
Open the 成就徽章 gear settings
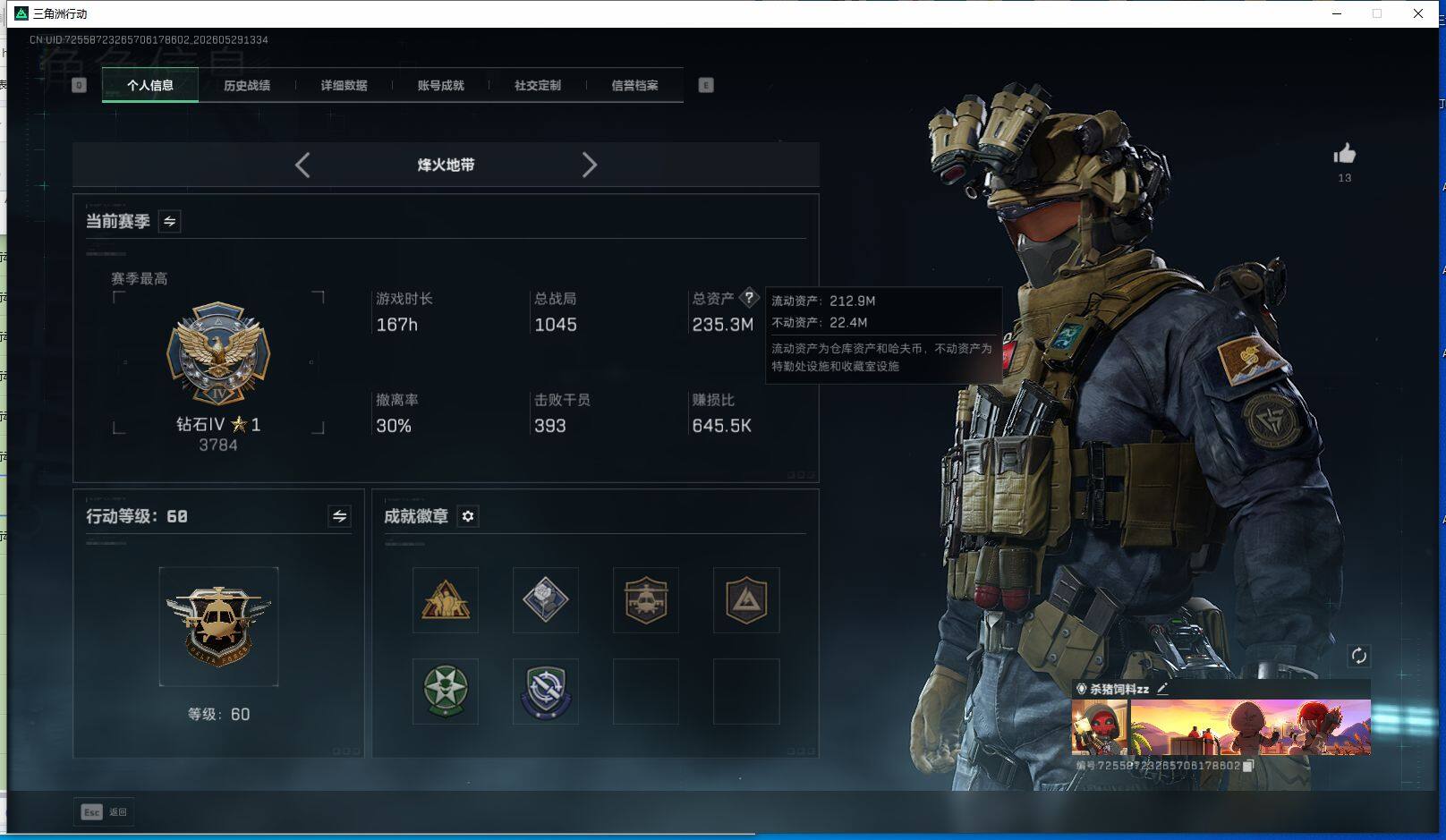point(468,516)
